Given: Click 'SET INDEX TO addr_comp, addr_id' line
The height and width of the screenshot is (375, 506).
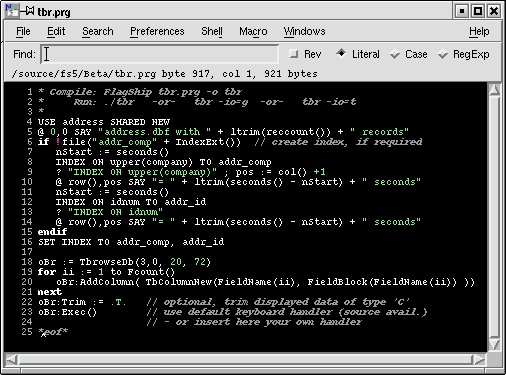Looking at the screenshot, I should (x=131, y=242).
